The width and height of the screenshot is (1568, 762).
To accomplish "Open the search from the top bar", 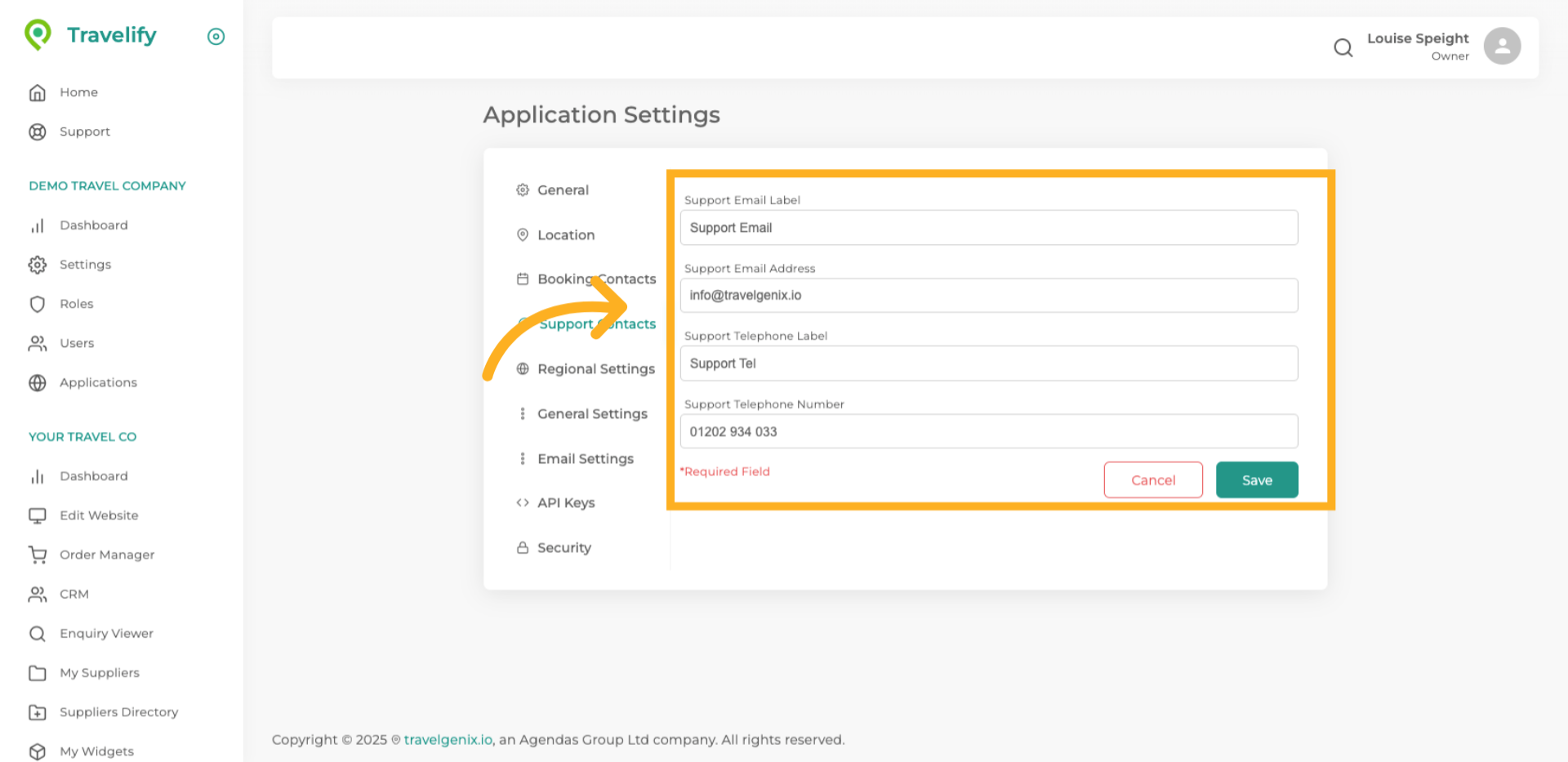I will [x=1343, y=47].
